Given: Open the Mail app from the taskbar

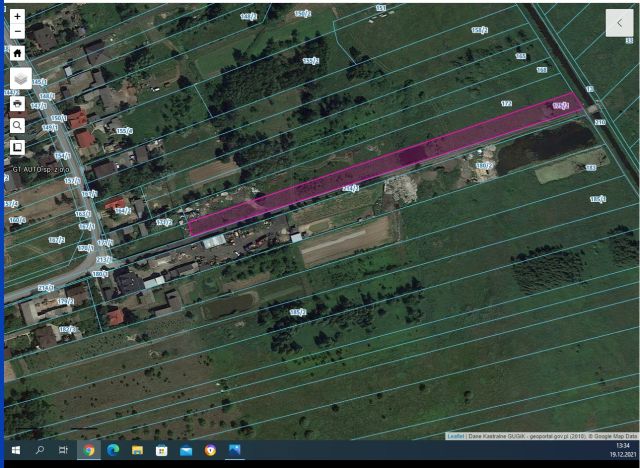Looking at the screenshot, I should pos(186,450).
